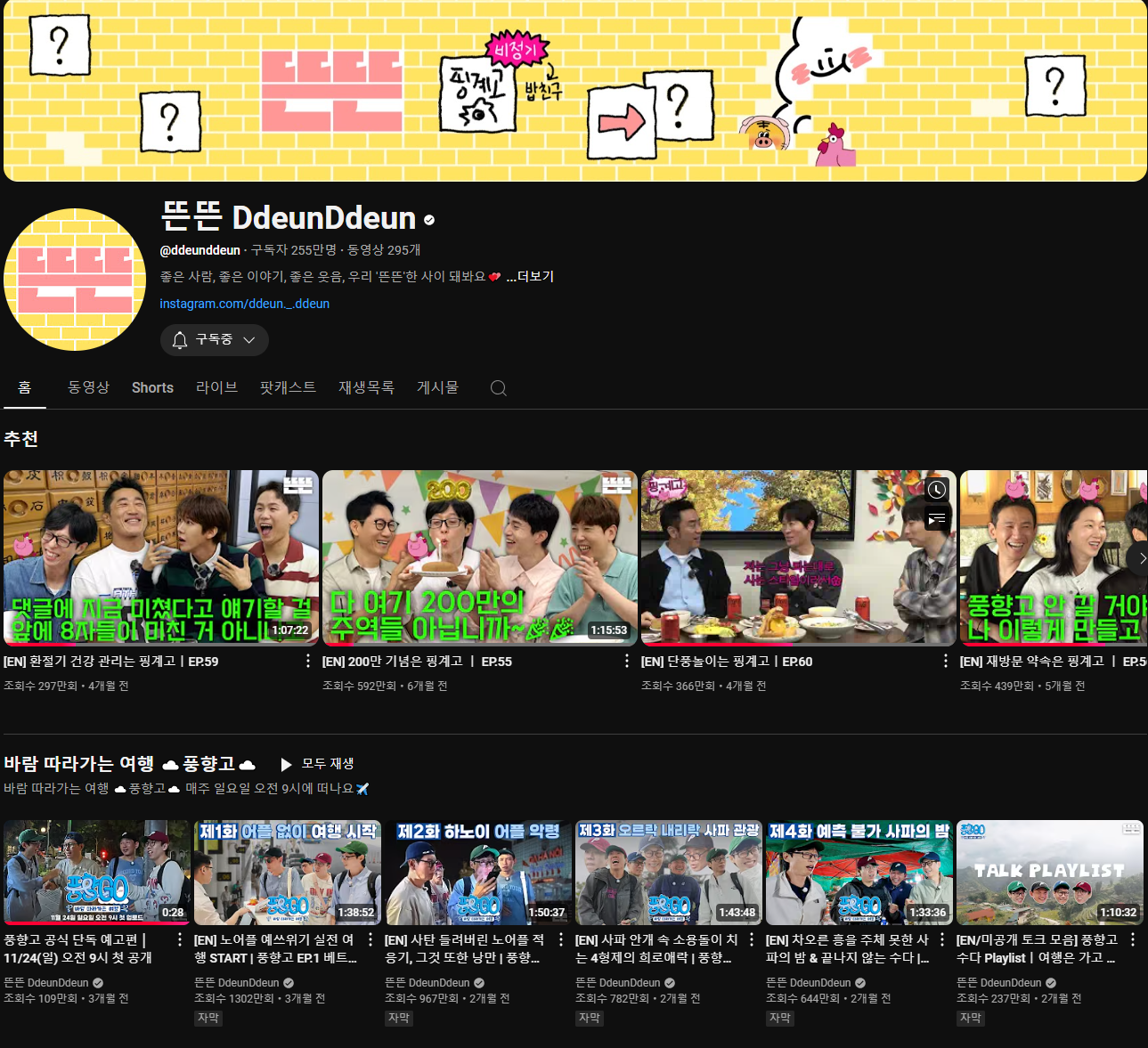The height and width of the screenshot is (1048, 1148).
Task: Click the notification bell in subscribe button
Action: pos(180,340)
